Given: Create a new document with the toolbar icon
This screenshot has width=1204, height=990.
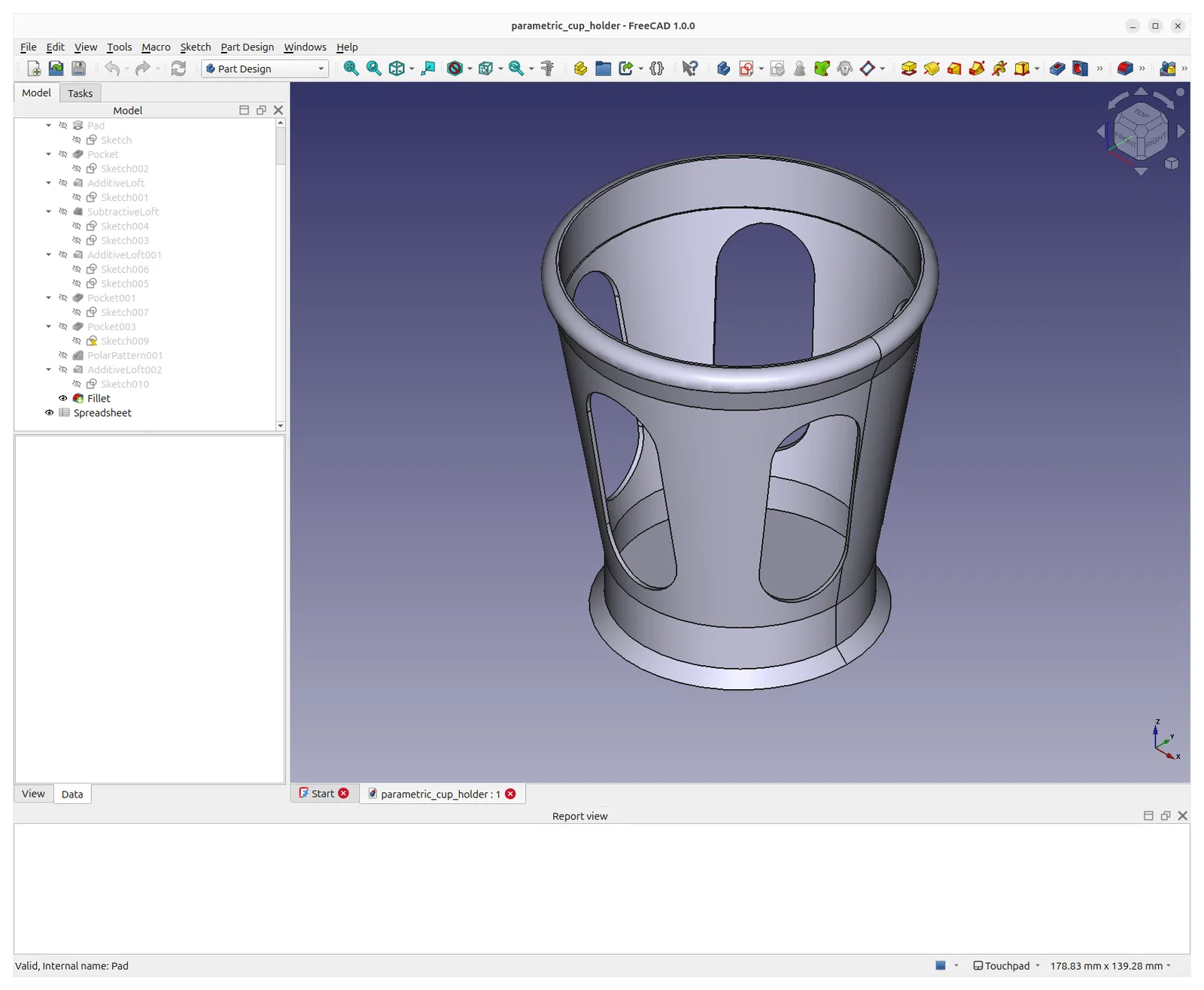Looking at the screenshot, I should [x=34, y=68].
